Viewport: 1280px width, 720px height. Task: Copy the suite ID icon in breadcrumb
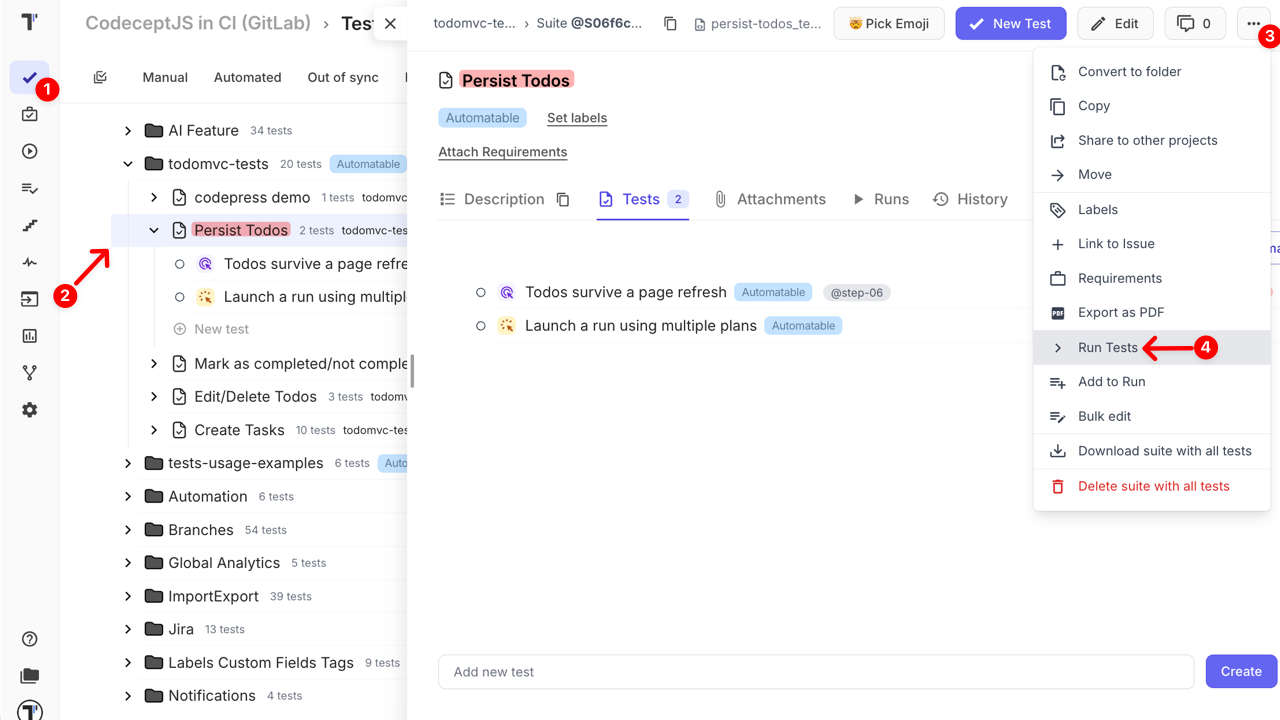pos(670,24)
